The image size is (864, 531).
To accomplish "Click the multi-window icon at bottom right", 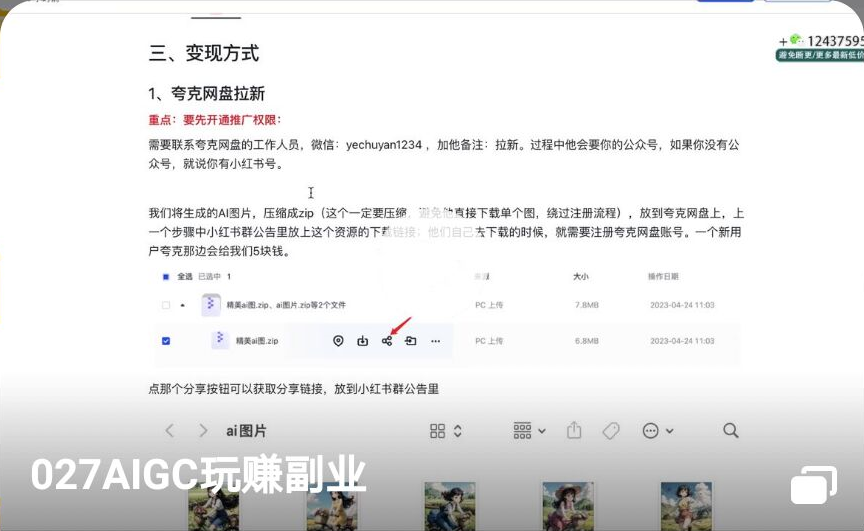I will click(814, 485).
